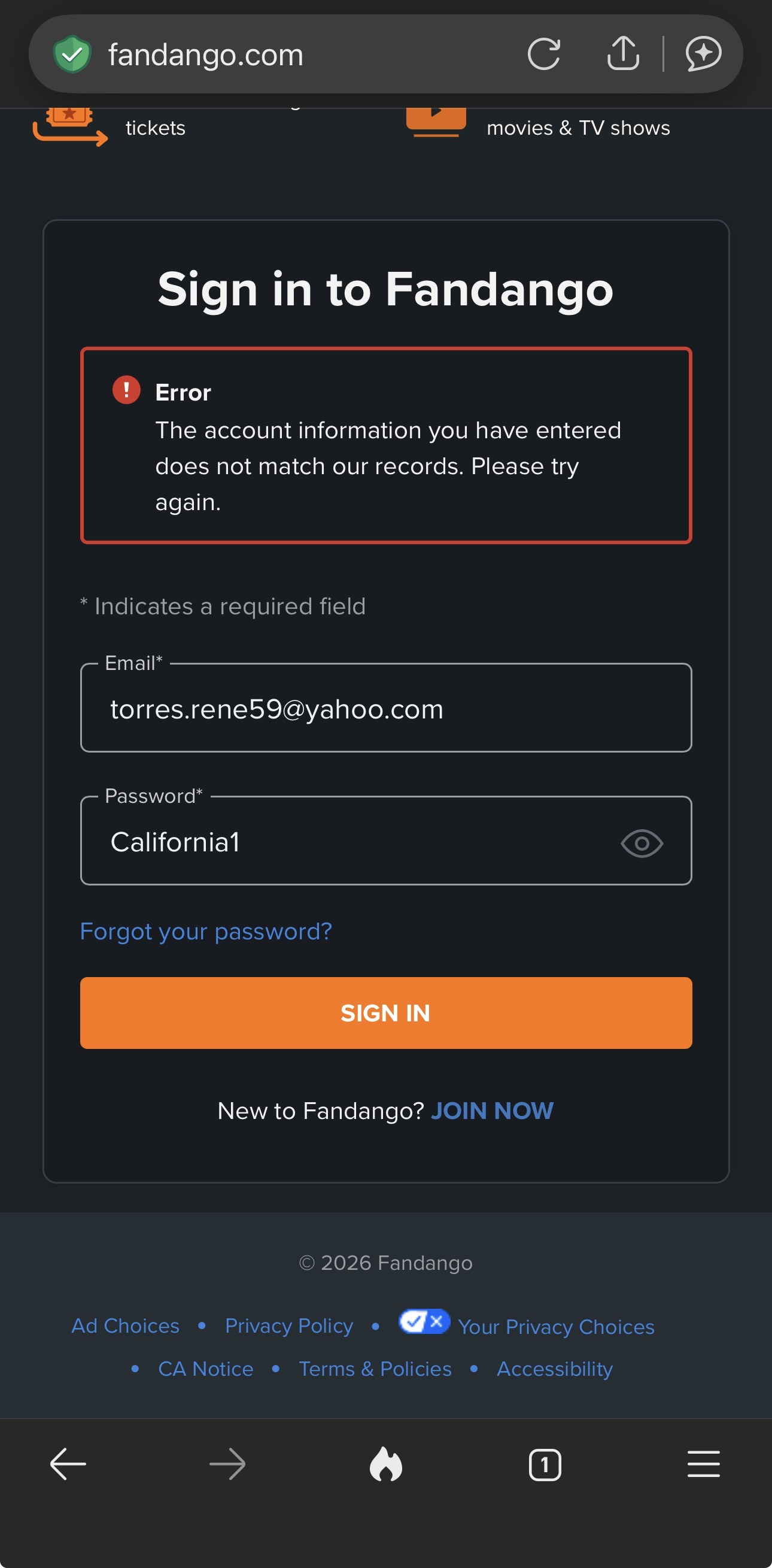Screen dimensions: 772x1568
Task: Follow the JOIN NOW link
Action: [492, 1111]
